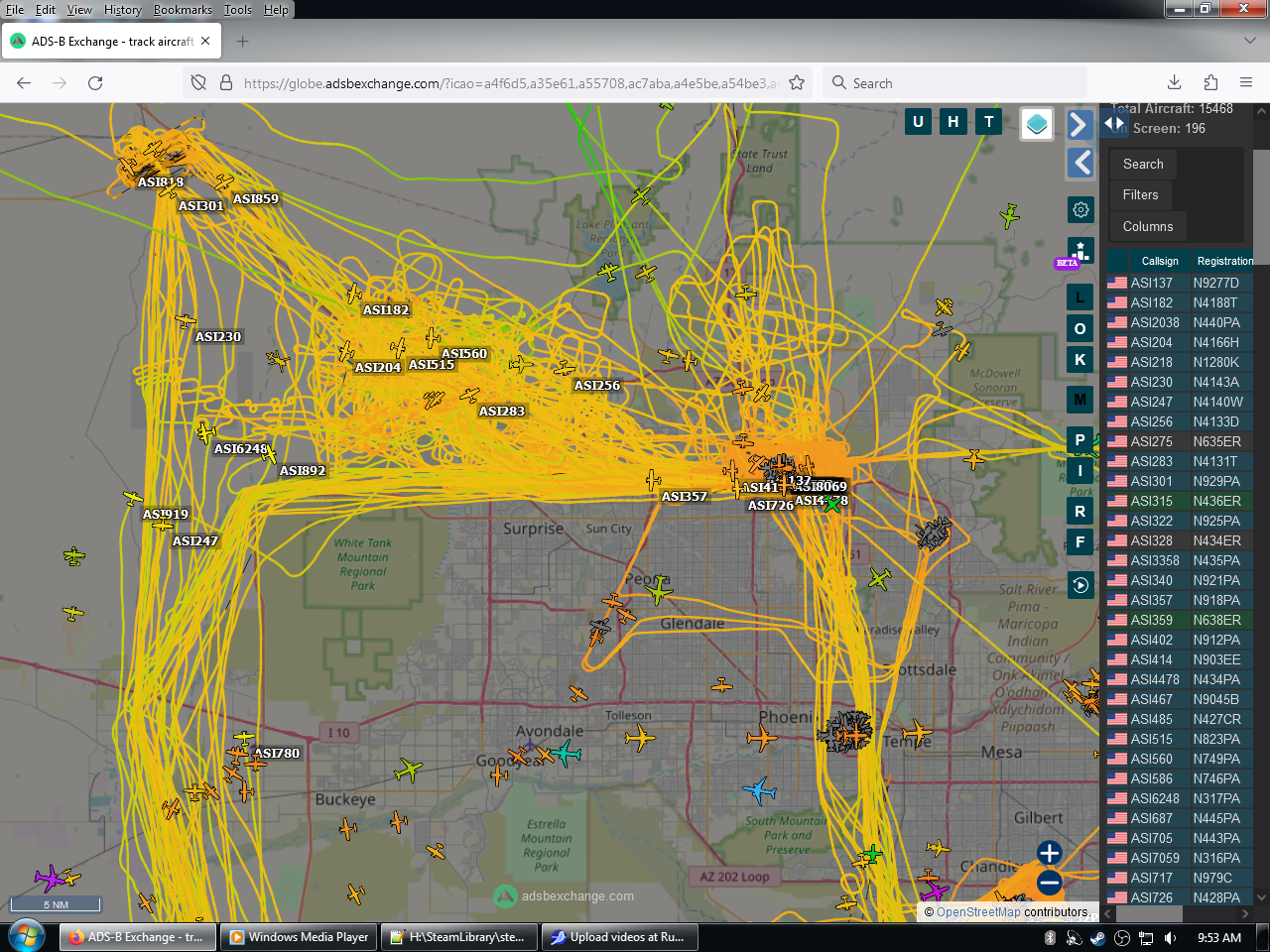Collapse sidebar with the left chevron button

coord(1080,163)
